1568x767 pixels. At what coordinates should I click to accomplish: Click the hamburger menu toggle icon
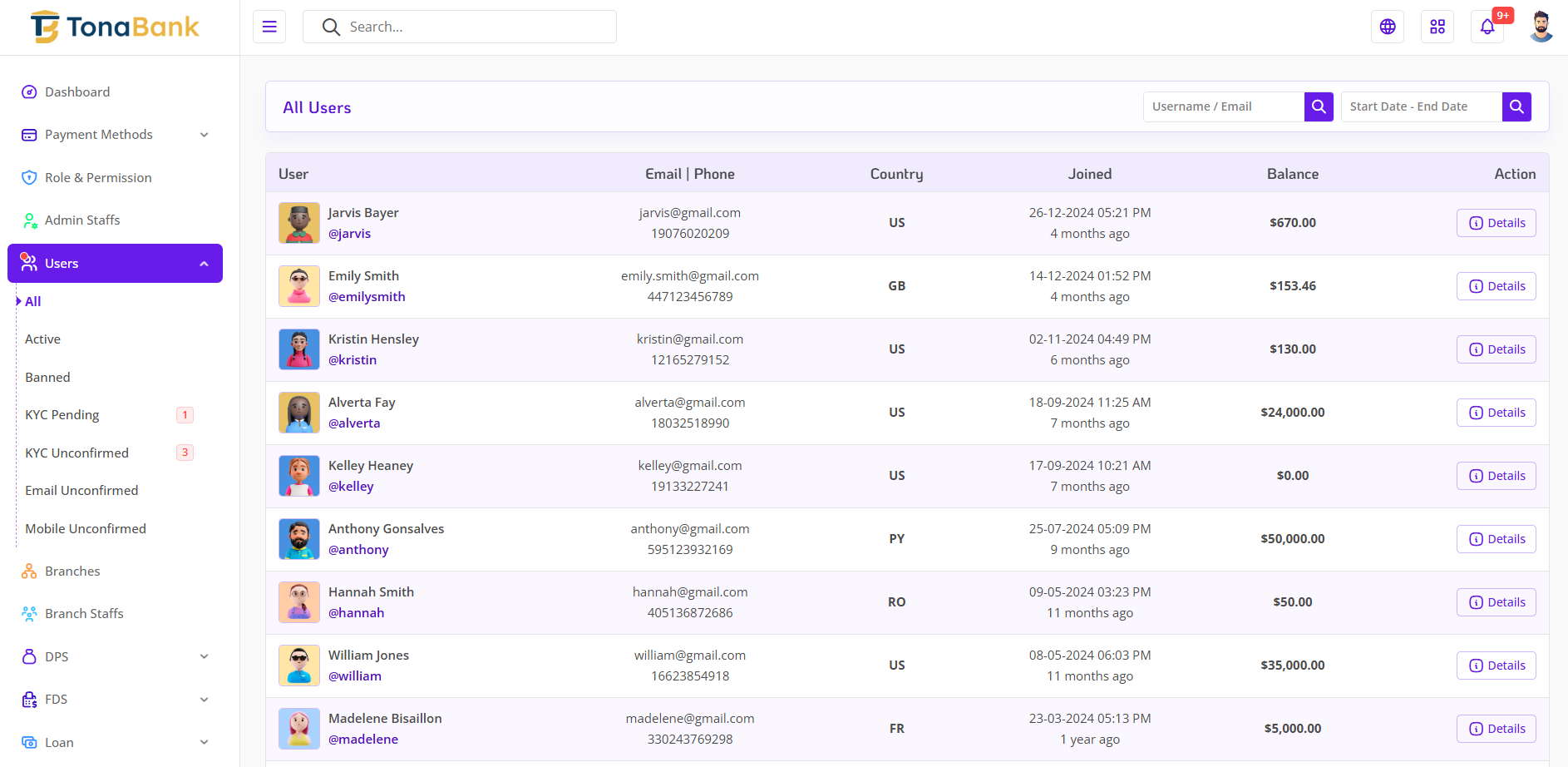(269, 27)
